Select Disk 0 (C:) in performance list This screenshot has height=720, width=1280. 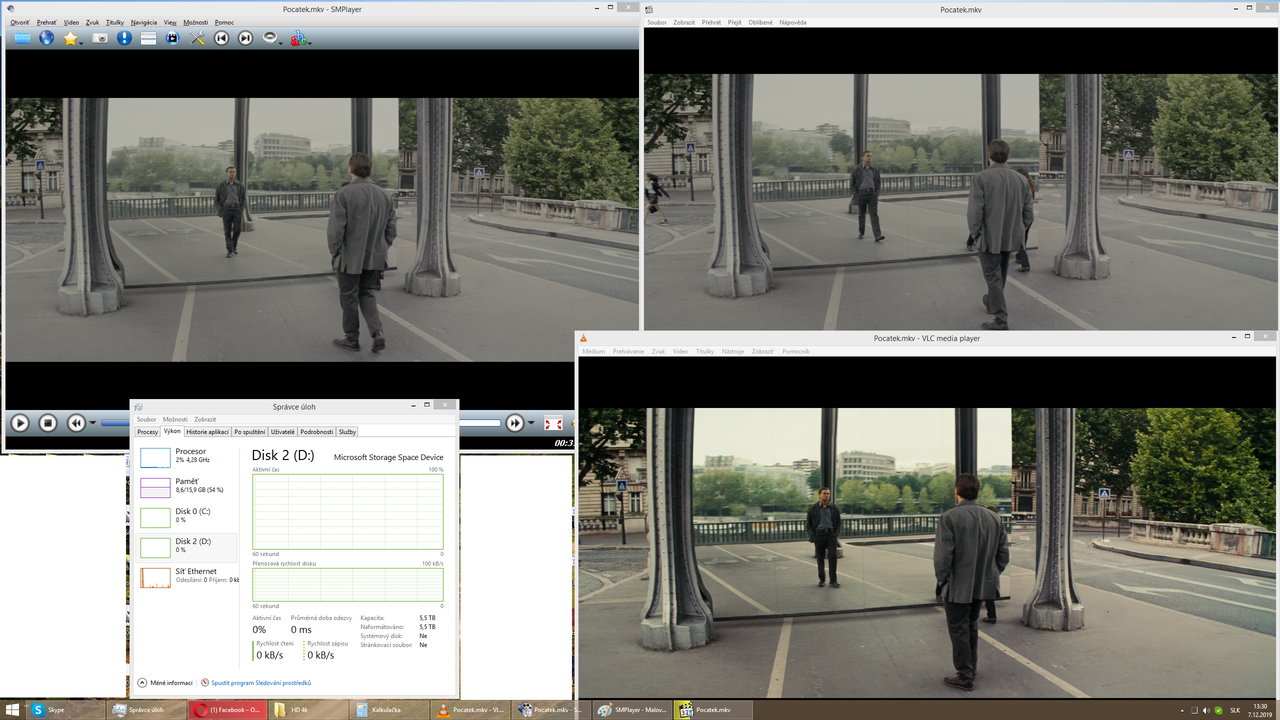pos(187,517)
